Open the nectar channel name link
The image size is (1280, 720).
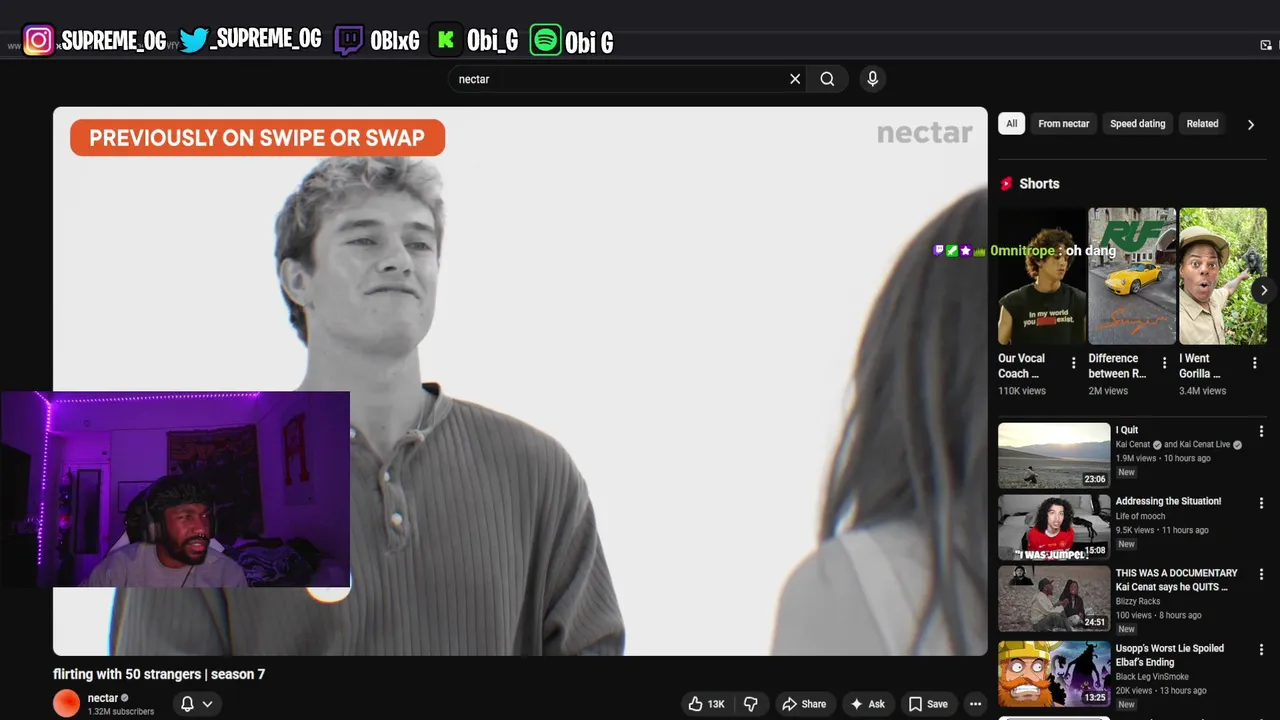(x=103, y=698)
